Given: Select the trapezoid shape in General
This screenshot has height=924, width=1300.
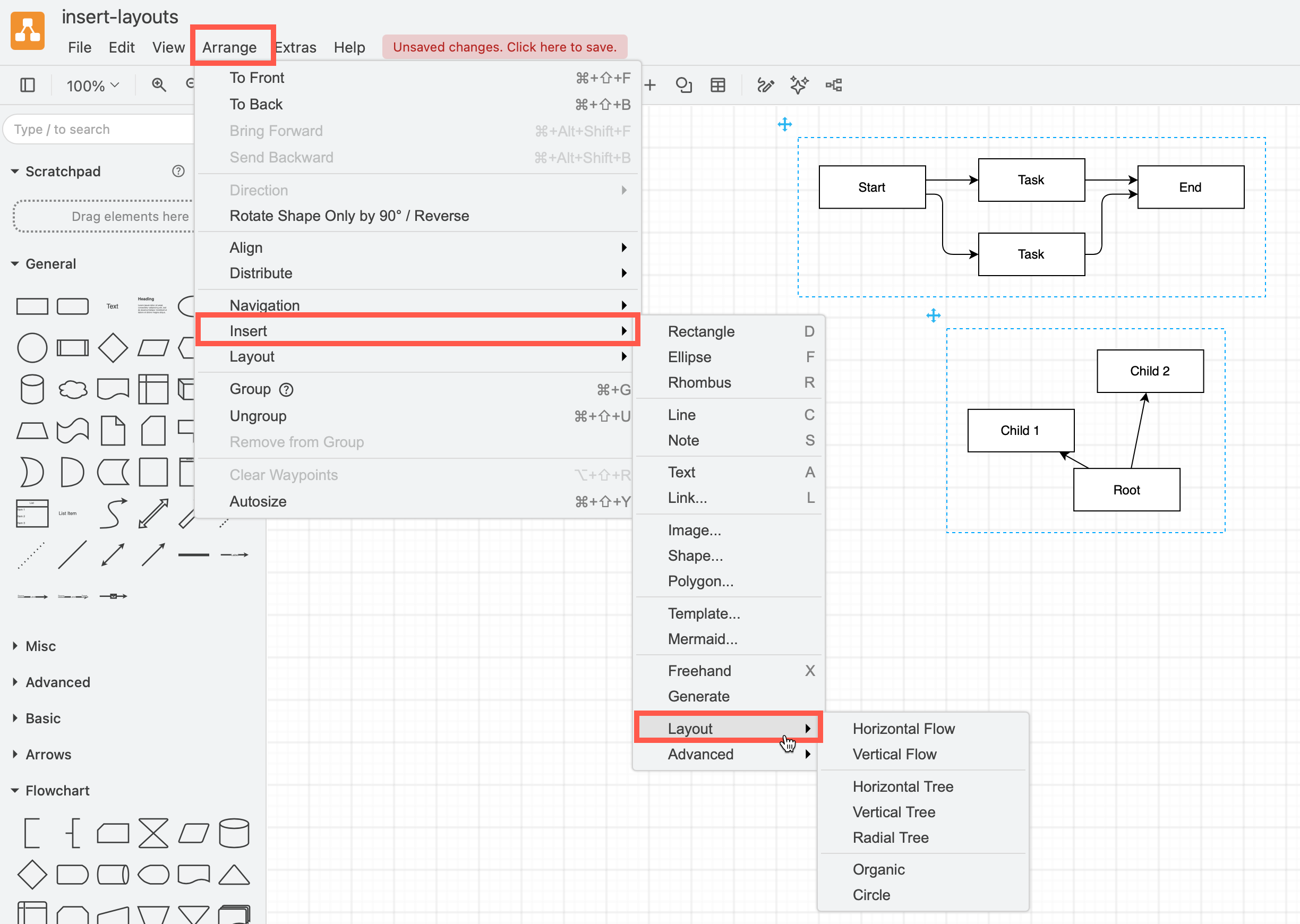Looking at the screenshot, I should [x=32, y=431].
